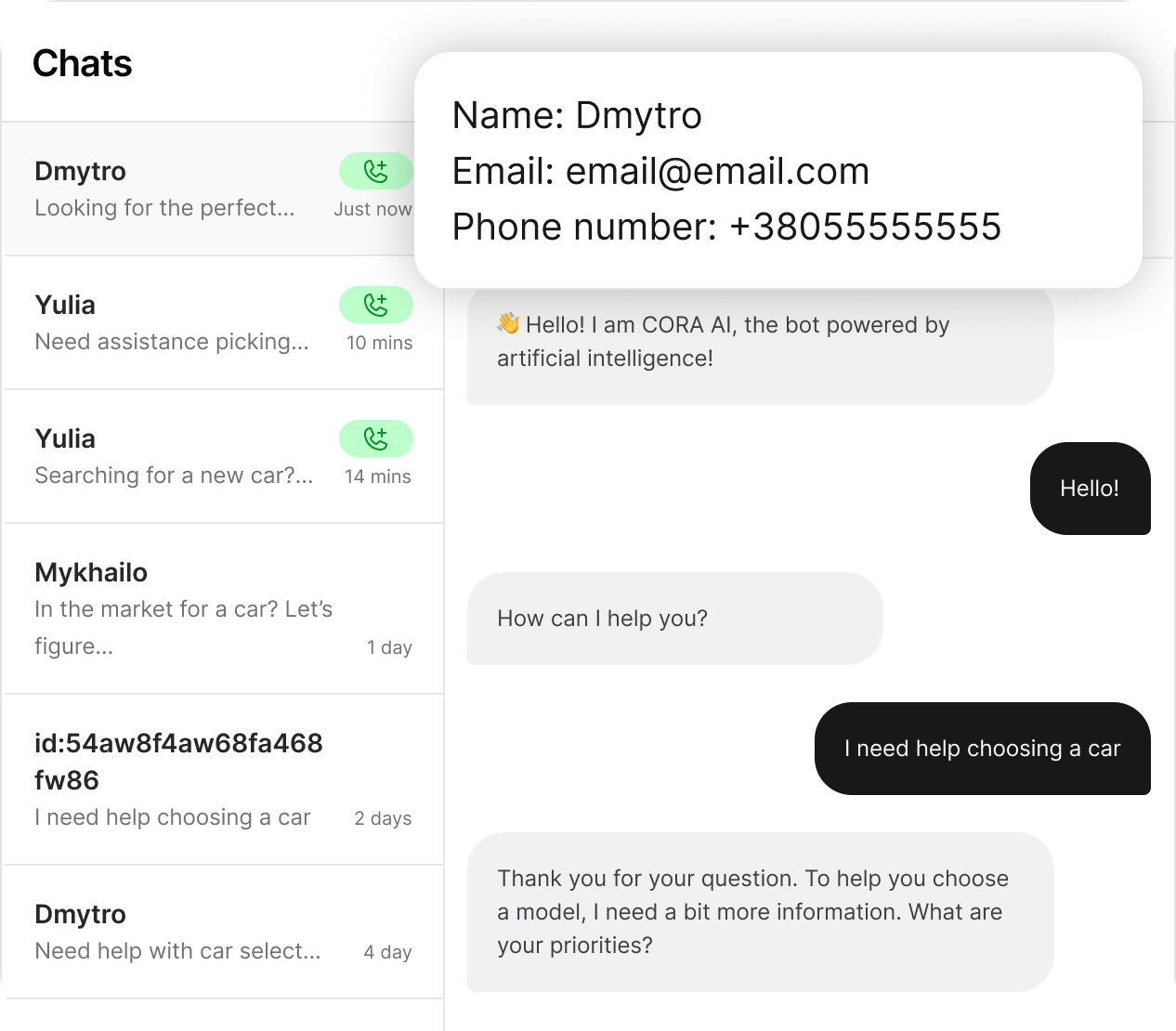Open the Dmytro chat 'Looking for the perfect...'

pyautogui.click(x=167, y=189)
